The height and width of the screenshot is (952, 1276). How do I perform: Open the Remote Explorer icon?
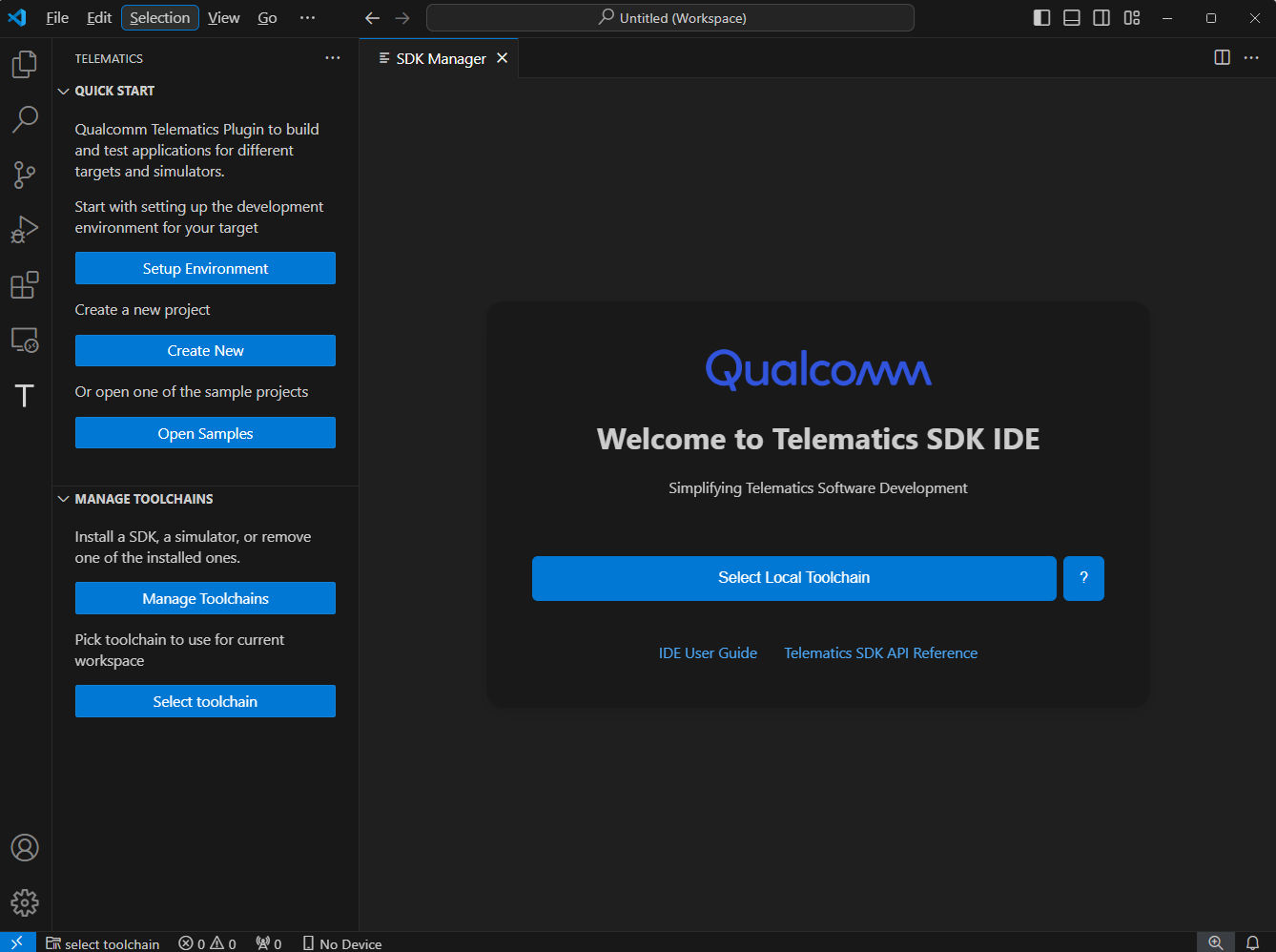click(x=24, y=340)
